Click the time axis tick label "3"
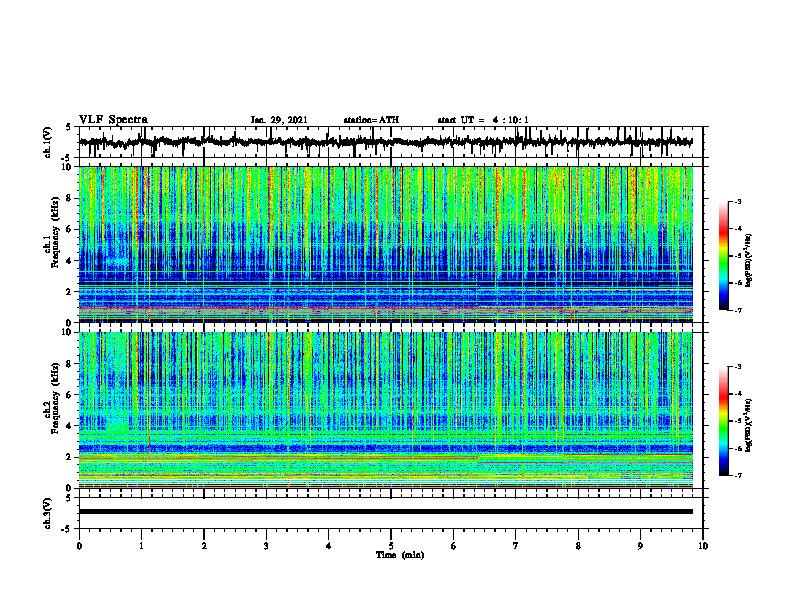792x612 pixels. pyautogui.click(x=266, y=546)
